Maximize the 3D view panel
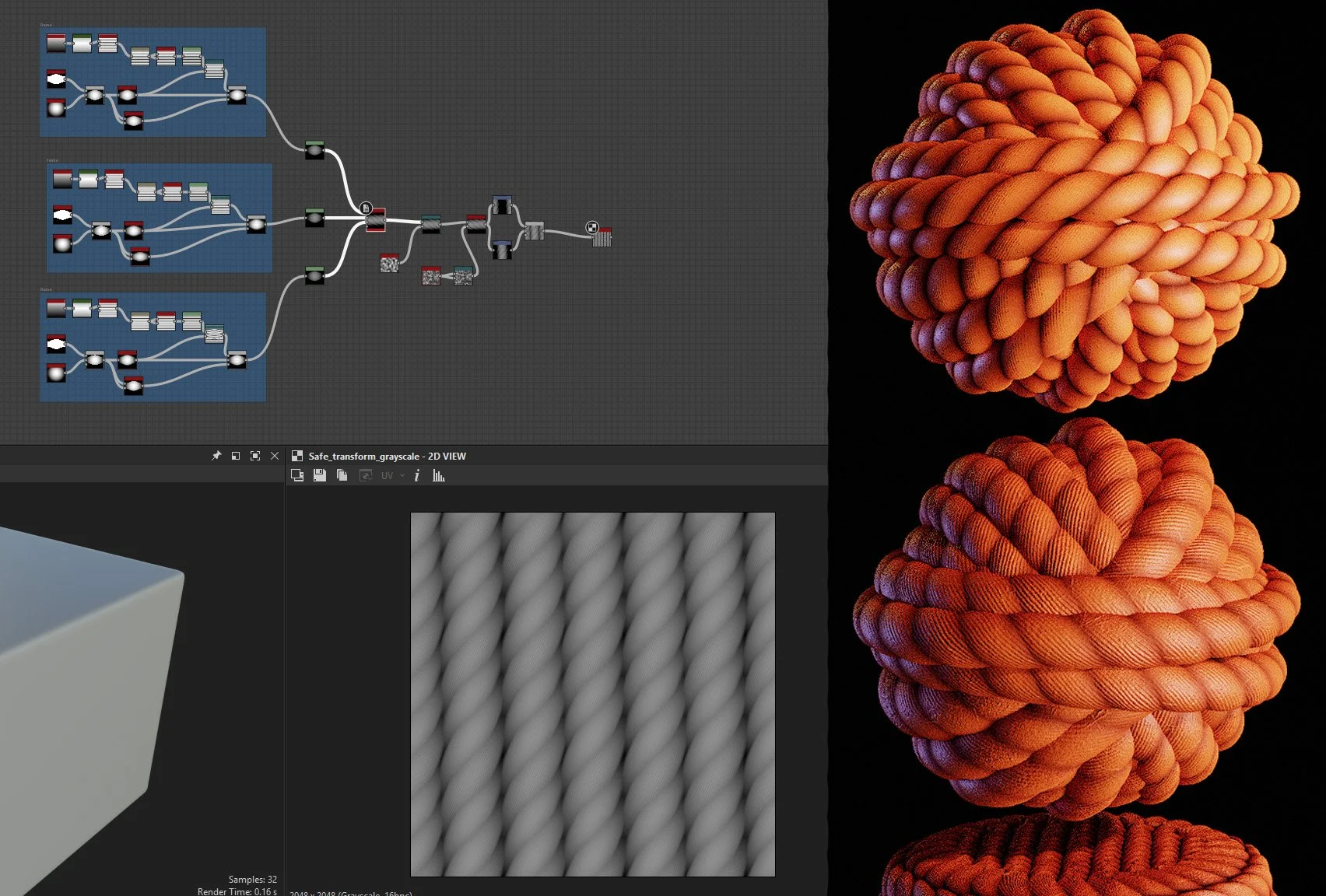The width and height of the screenshot is (1326, 896). click(x=255, y=456)
